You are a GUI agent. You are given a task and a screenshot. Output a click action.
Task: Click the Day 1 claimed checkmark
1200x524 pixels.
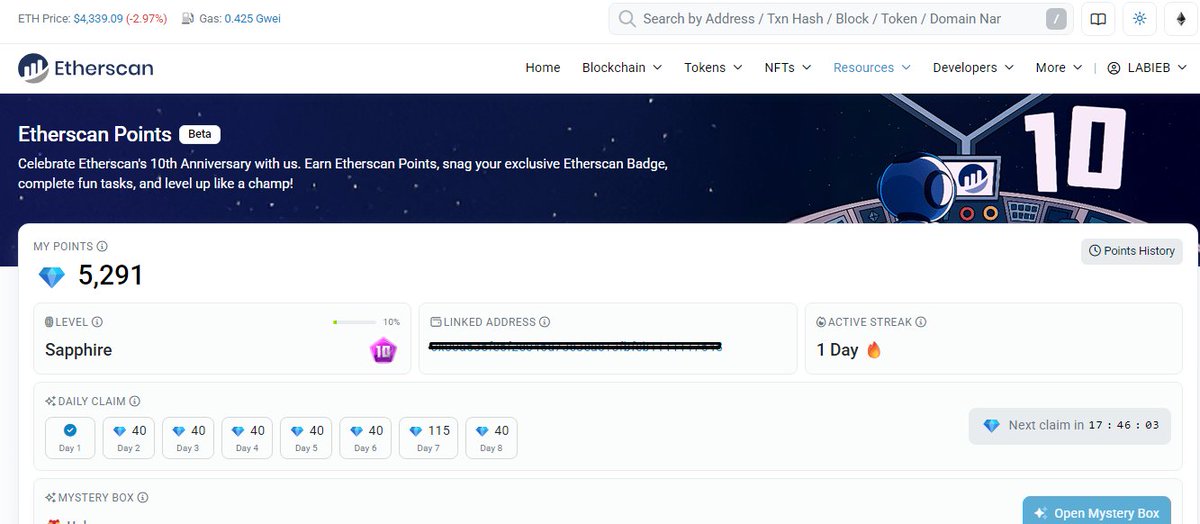tap(70, 430)
